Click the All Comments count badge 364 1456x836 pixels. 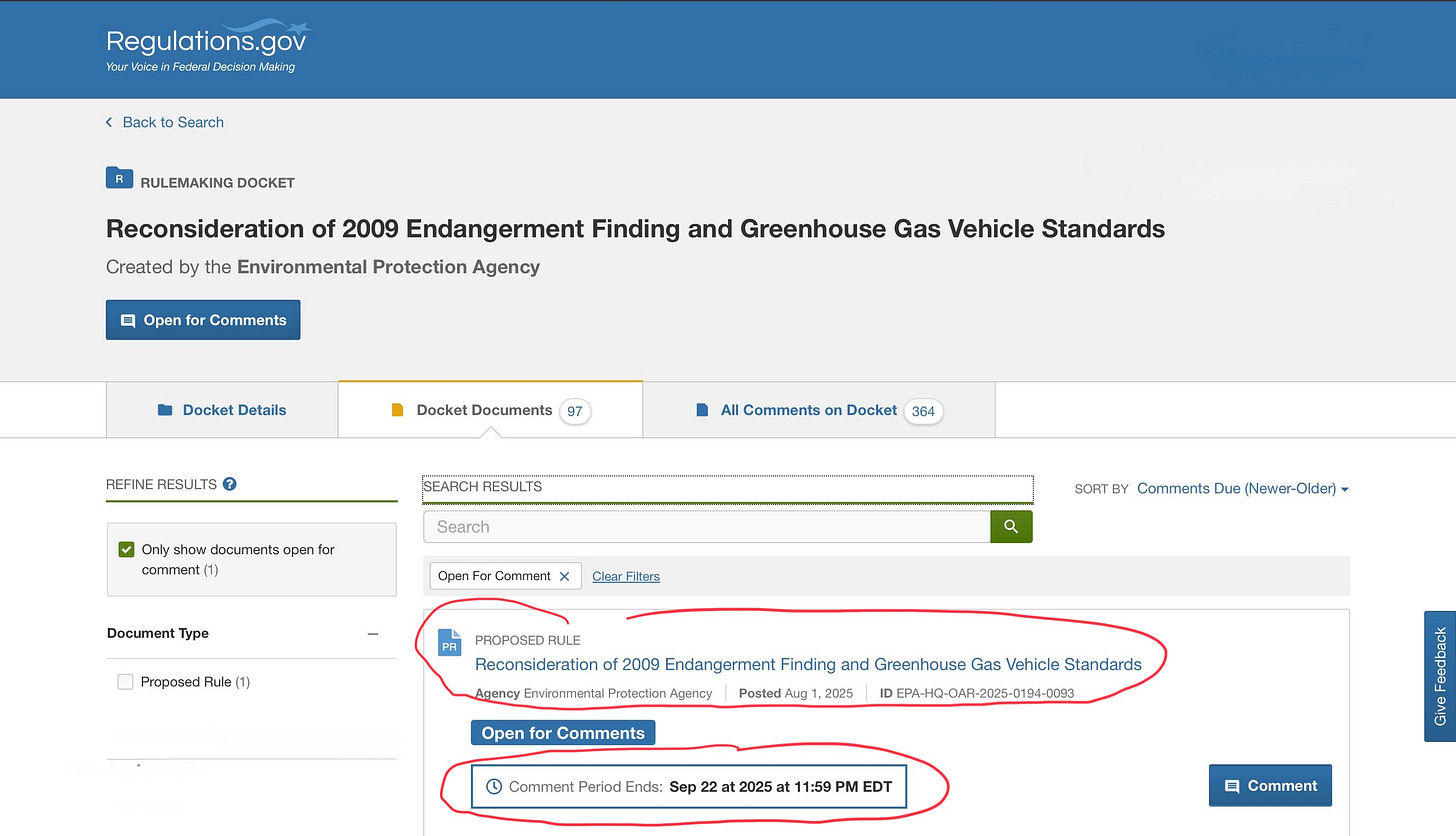[x=923, y=411]
